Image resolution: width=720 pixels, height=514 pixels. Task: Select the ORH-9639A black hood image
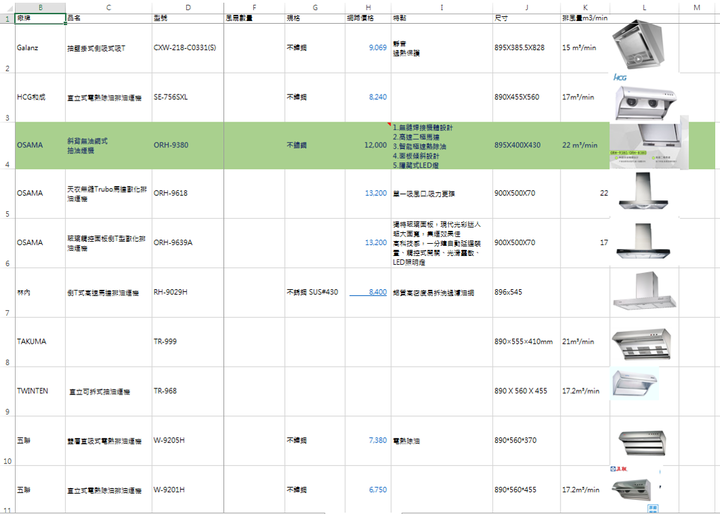pos(643,242)
